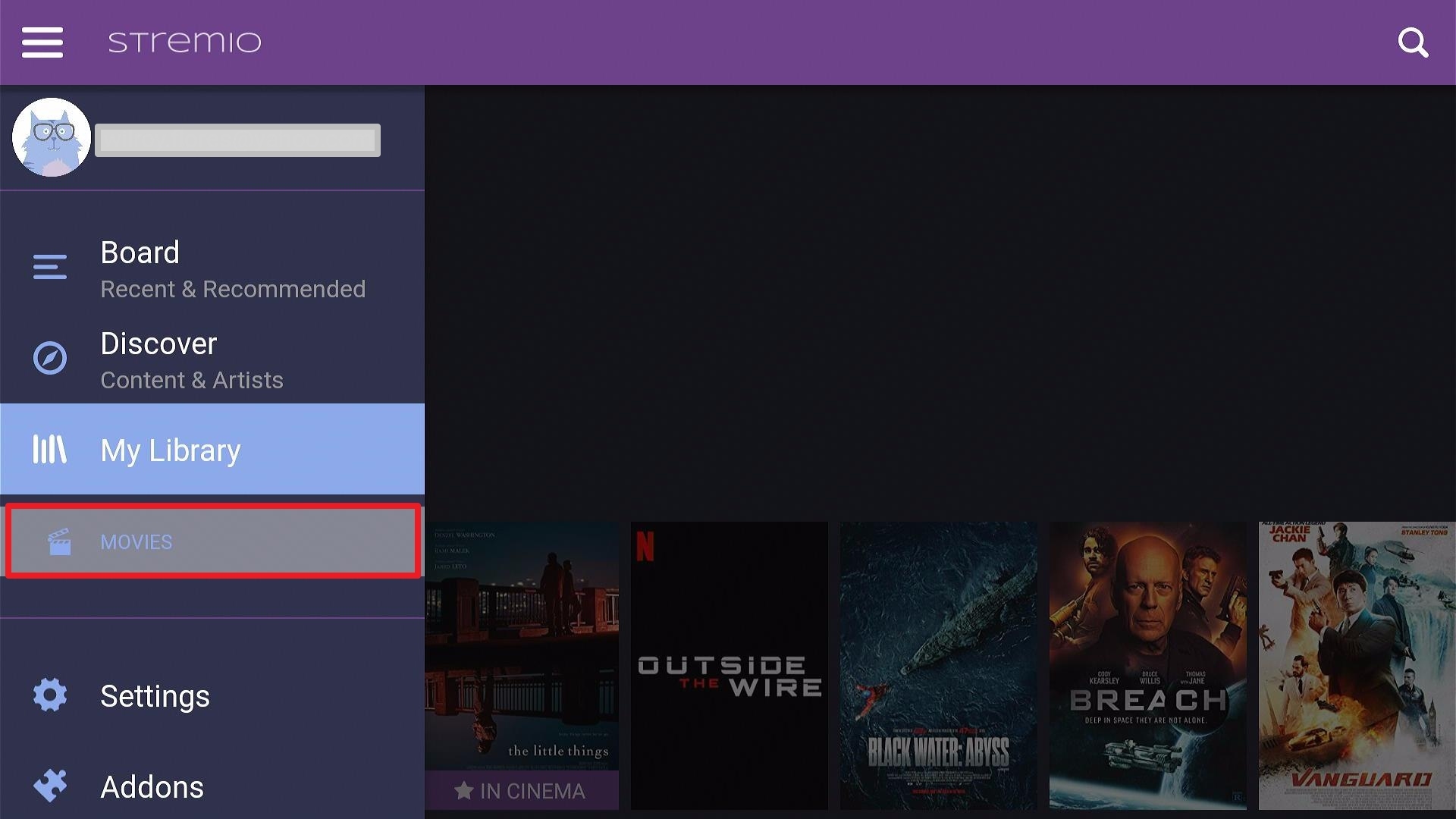Open the Breach movie poster

coord(1148,665)
